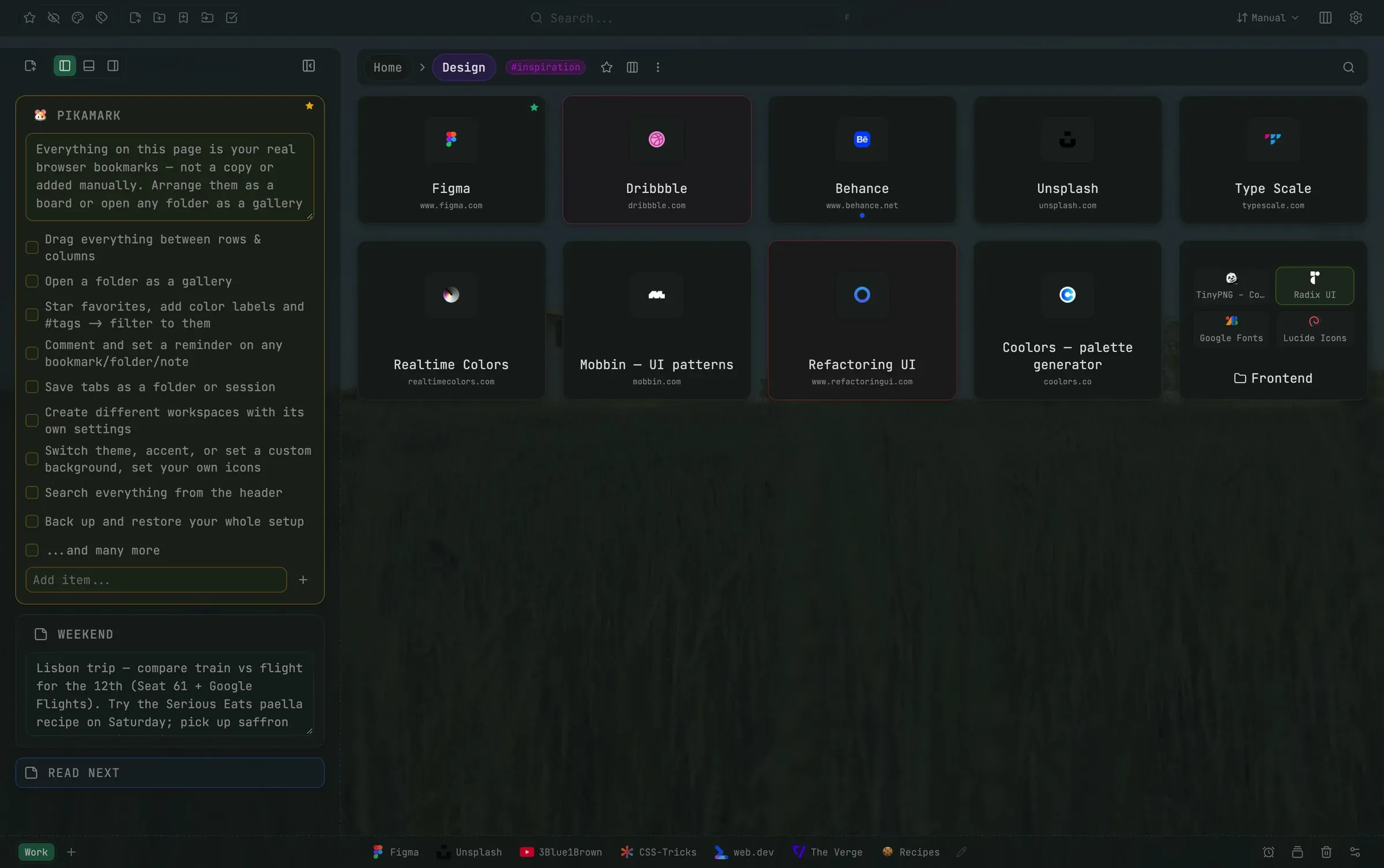This screenshot has width=1384, height=868.
Task: Open the Behance bookmark card
Action: (x=862, y=160)
